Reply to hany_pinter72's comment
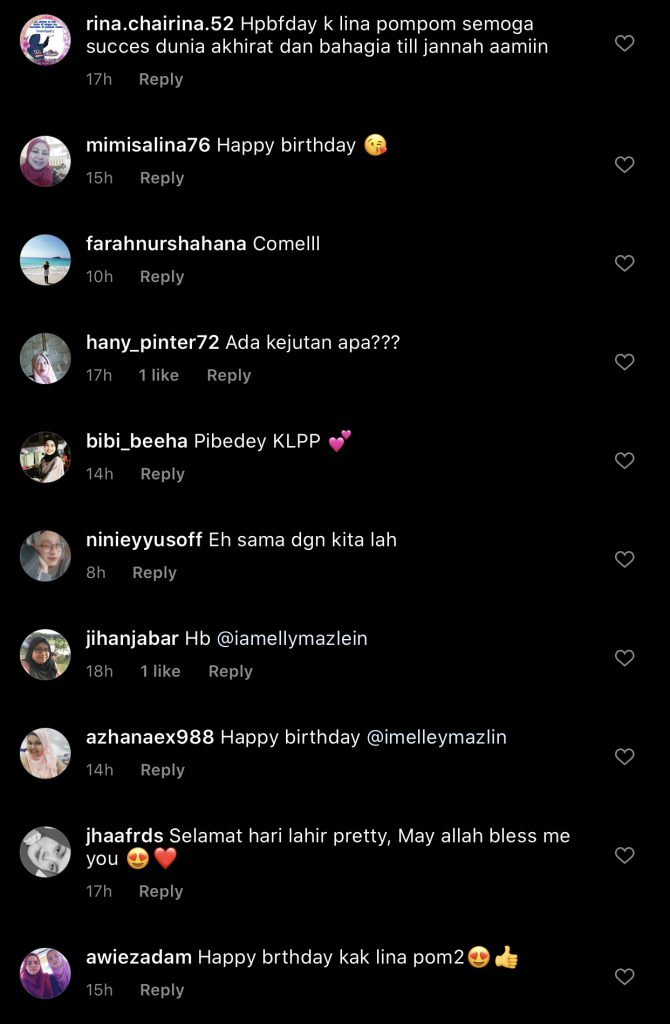This screenshot has width=670, height=1024. [x=228, y=375]
